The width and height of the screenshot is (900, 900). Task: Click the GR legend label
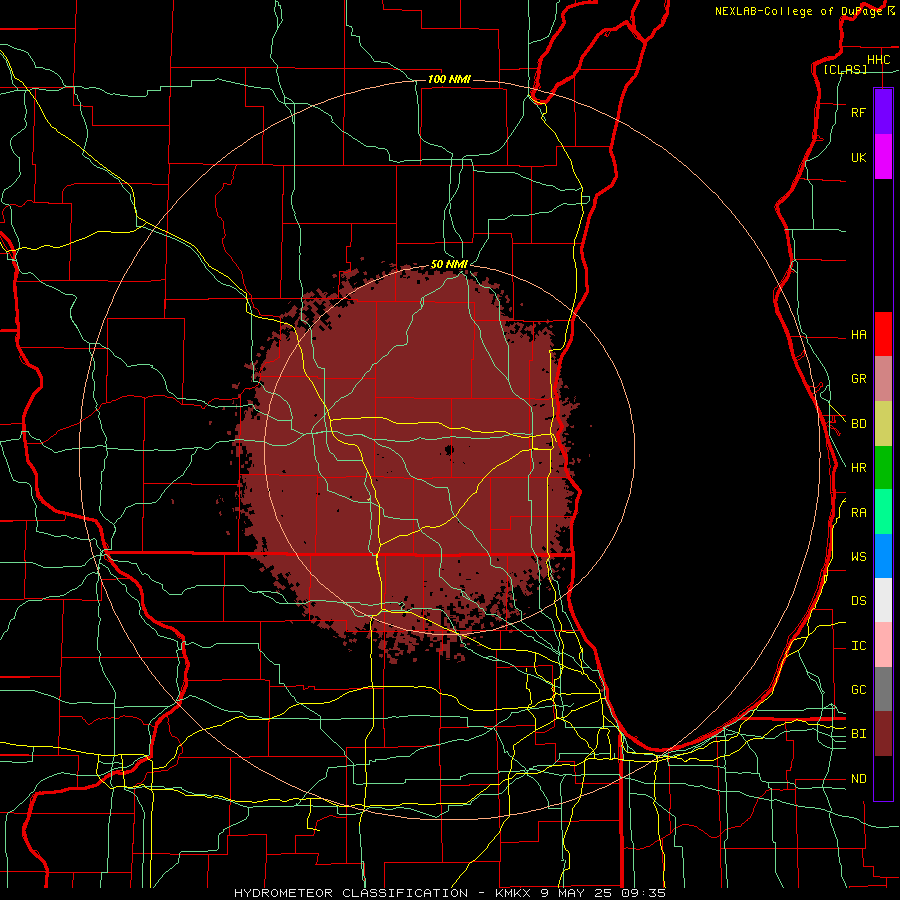click(858, 379)
